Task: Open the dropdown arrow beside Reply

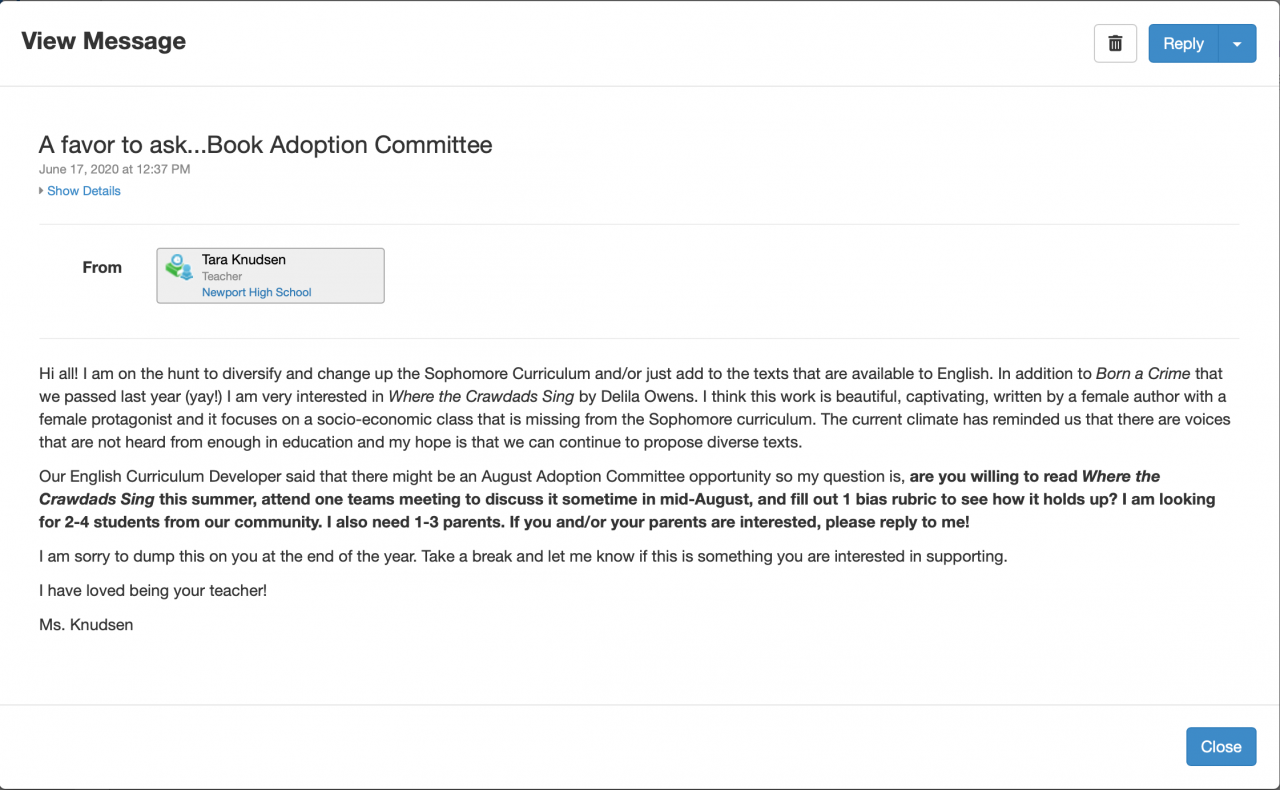Action: (1237, 44)
